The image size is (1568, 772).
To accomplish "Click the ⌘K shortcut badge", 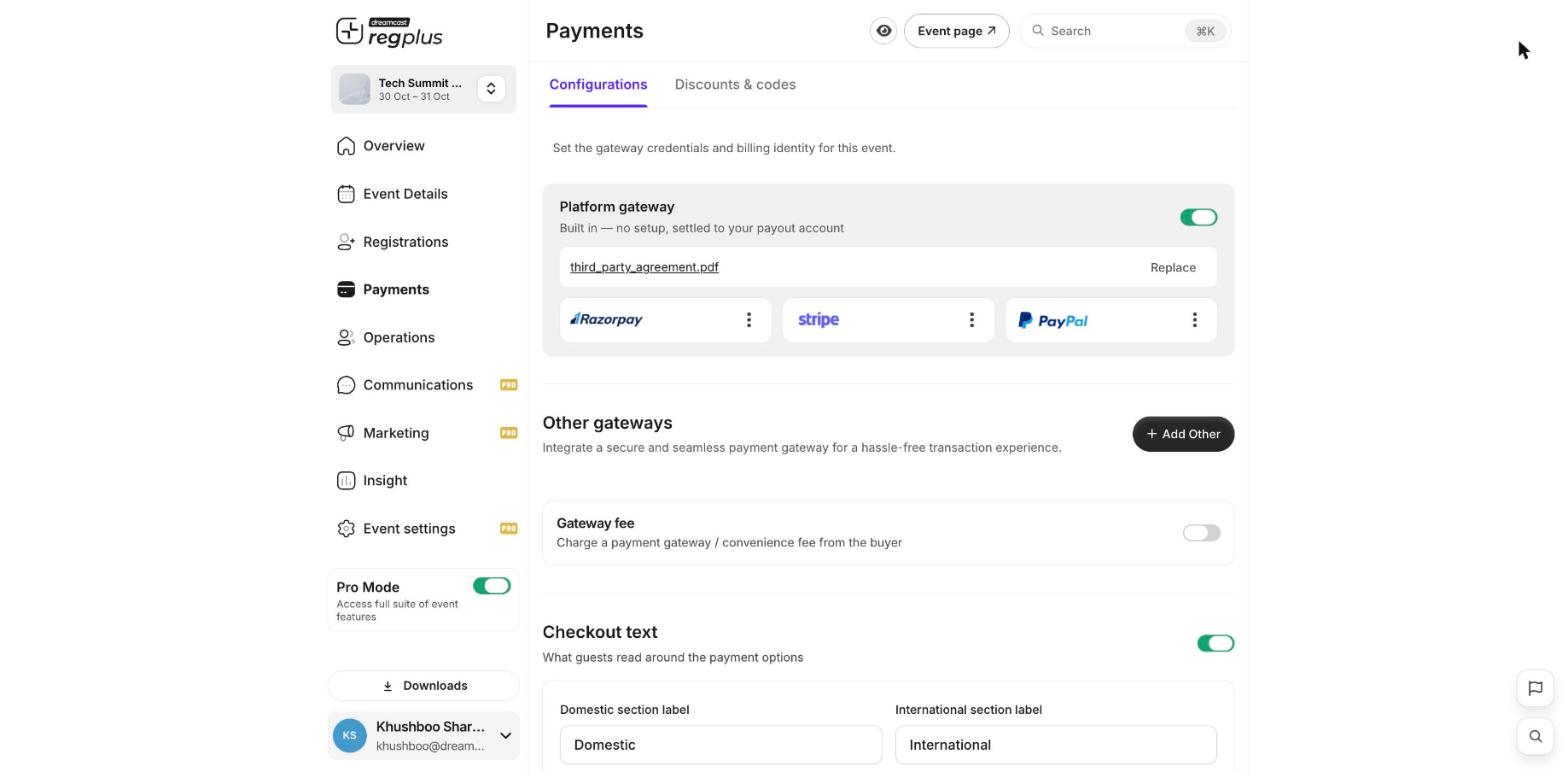I will point(1205,31).
